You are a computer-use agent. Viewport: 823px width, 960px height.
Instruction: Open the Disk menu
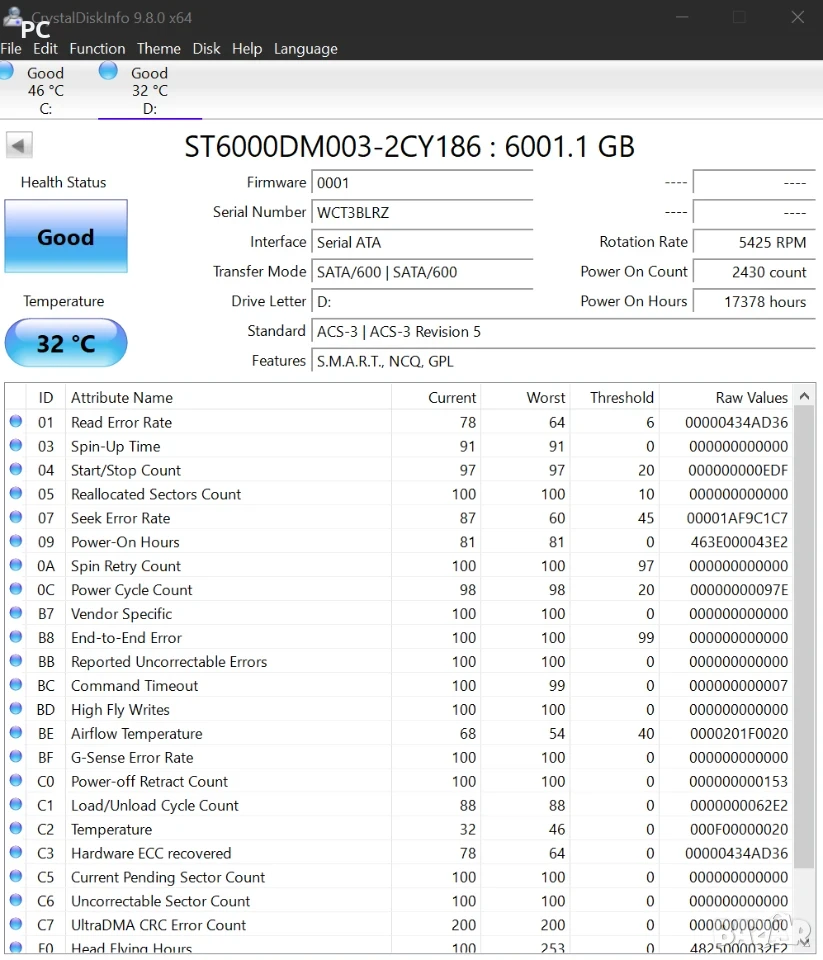tap(206, 49)
